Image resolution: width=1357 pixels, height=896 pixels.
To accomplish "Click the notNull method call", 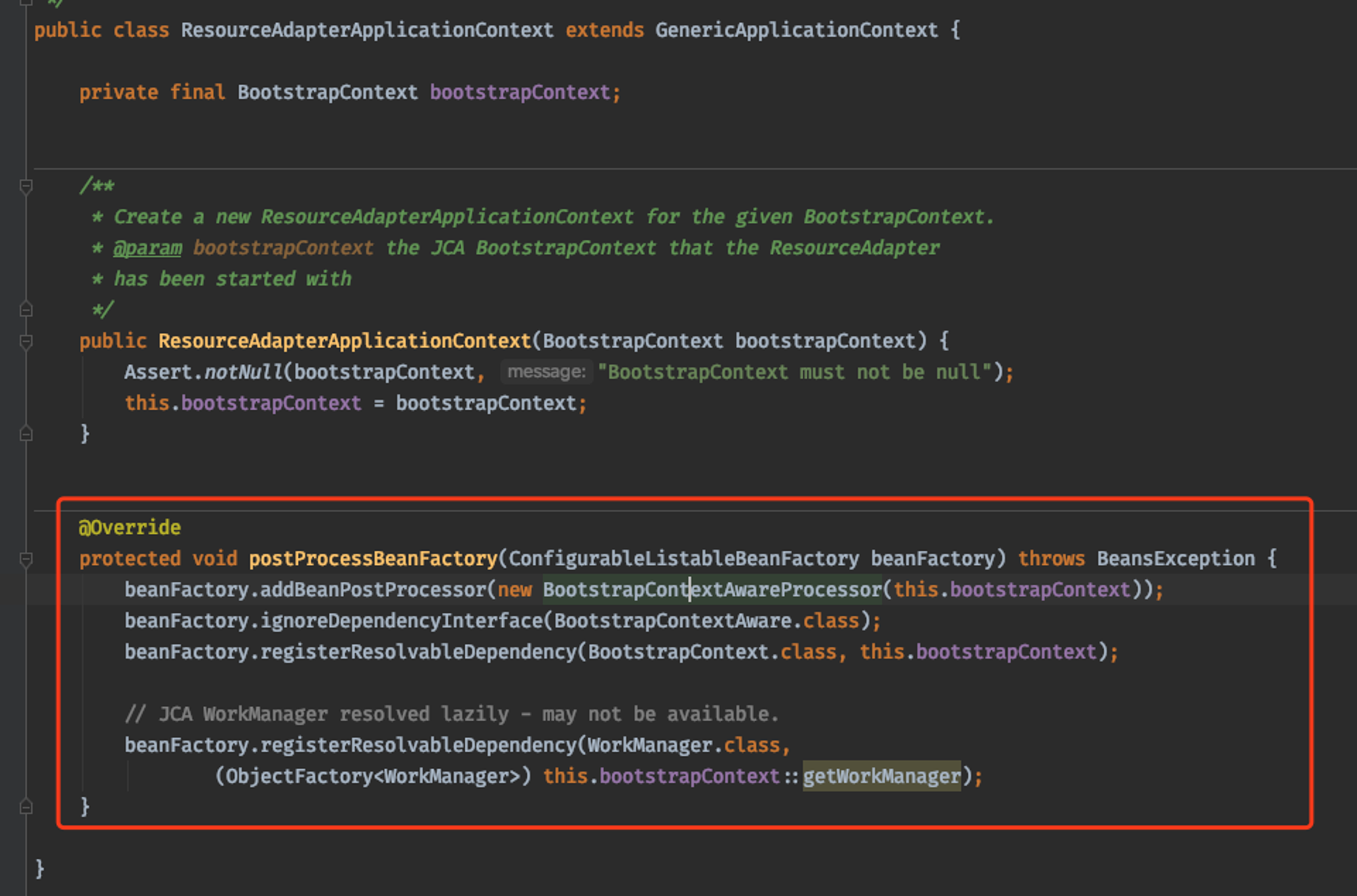I will 244,372.
